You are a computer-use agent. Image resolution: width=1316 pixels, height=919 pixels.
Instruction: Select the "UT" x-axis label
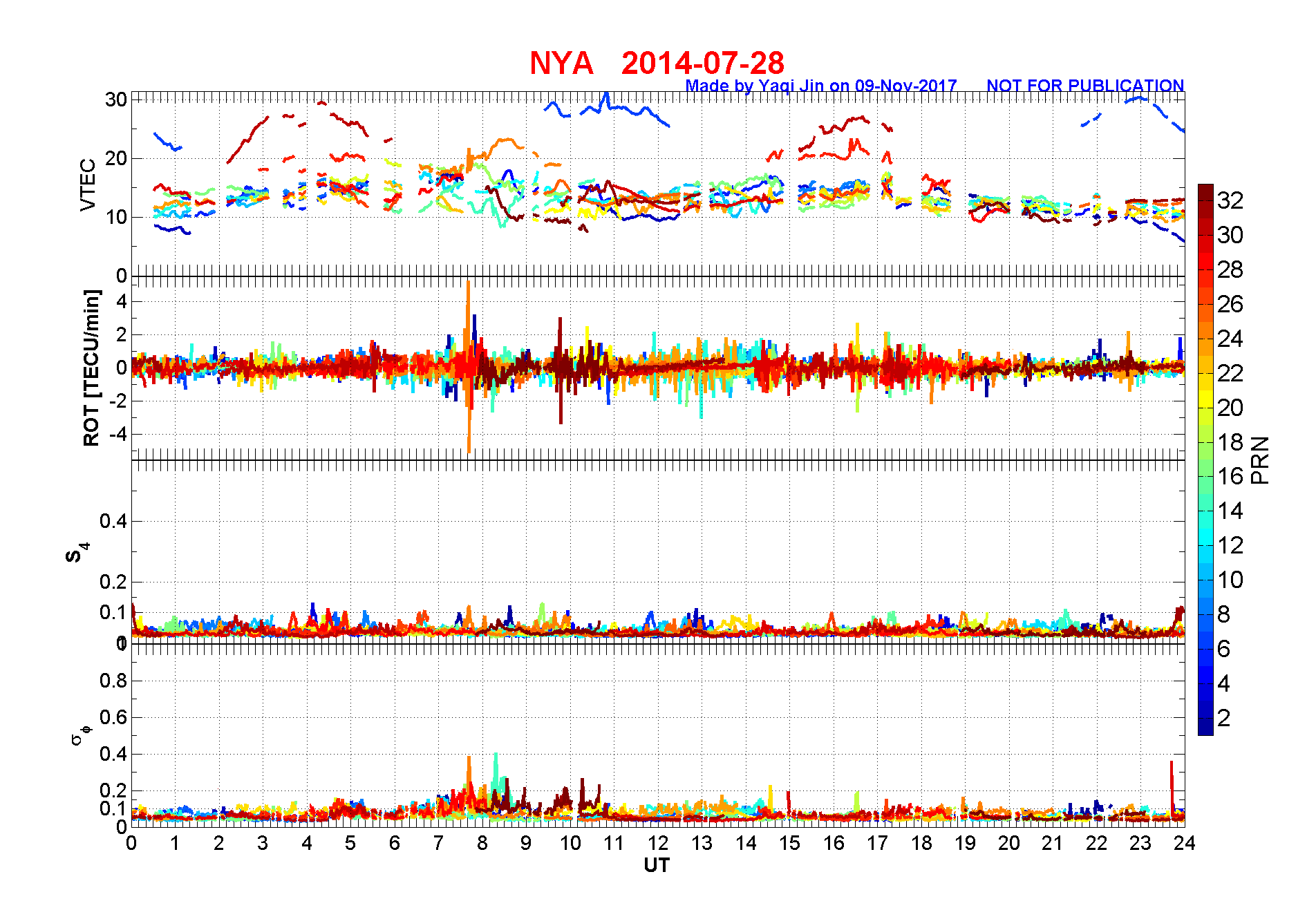(657, 865)
